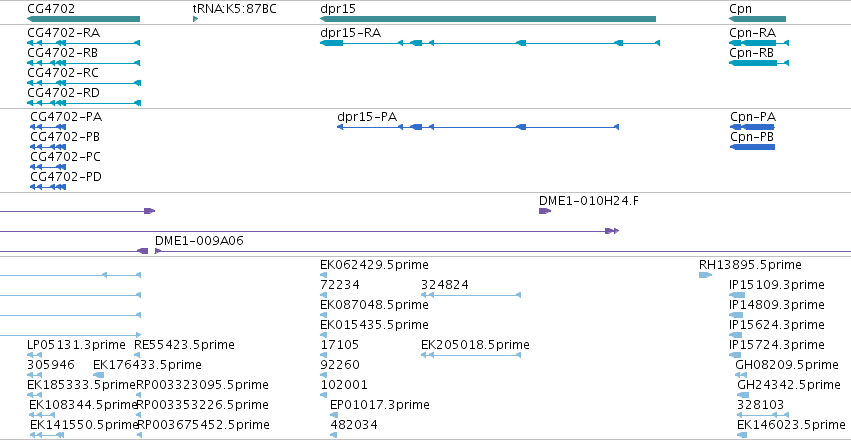Click the 328103 feature label
Screen dimensions: 851x440
(760, 405)
